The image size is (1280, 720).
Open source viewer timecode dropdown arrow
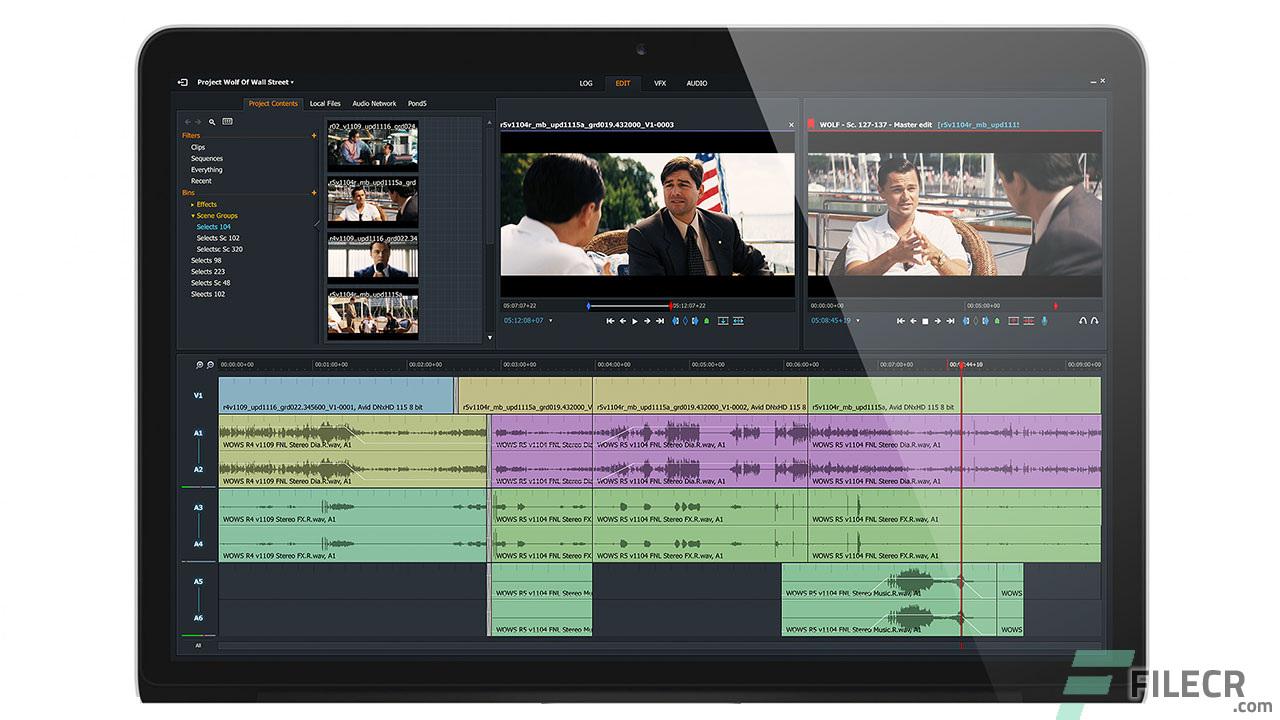(551, 321)
